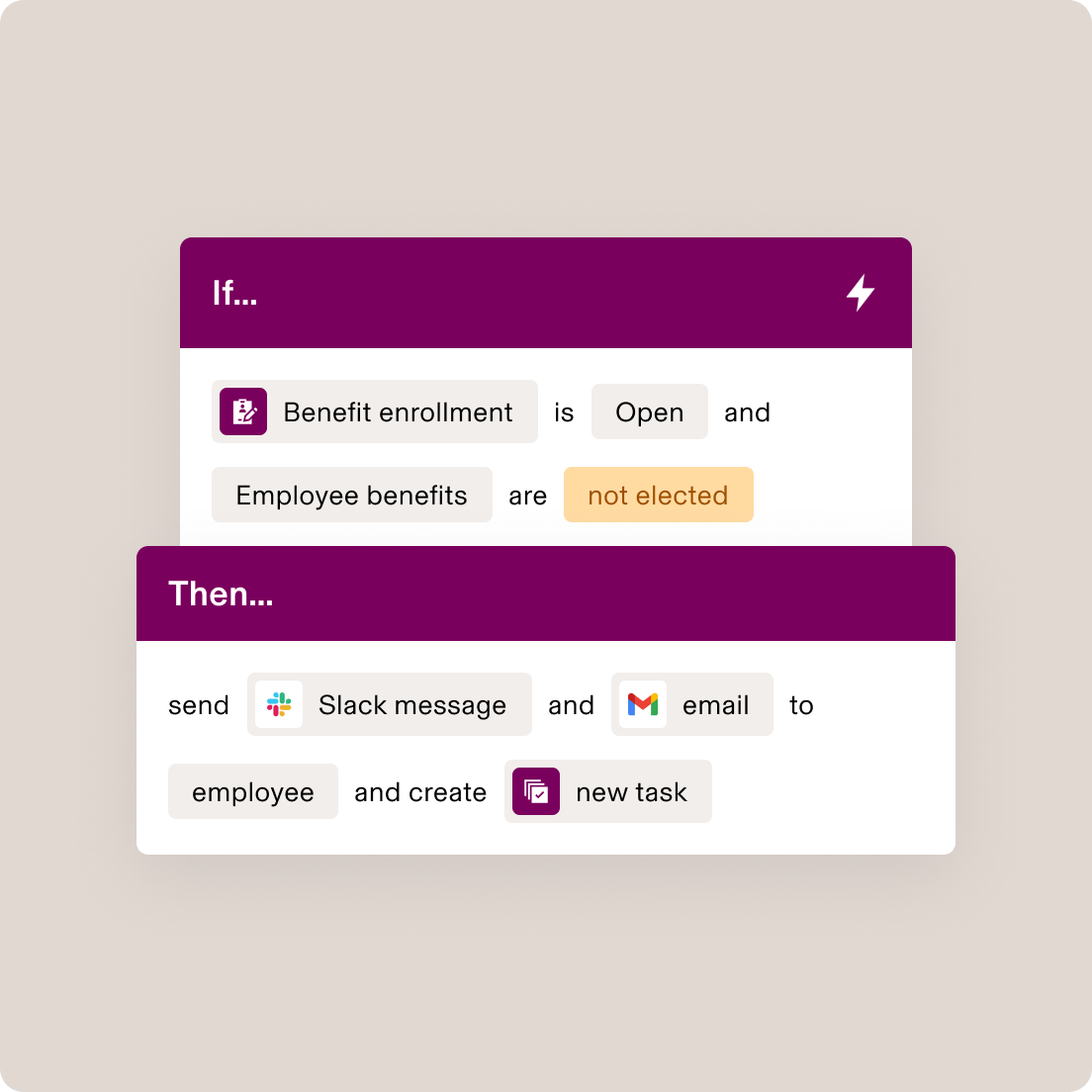Click the new task button
Screen dimensions: 1092x1092
607,791
